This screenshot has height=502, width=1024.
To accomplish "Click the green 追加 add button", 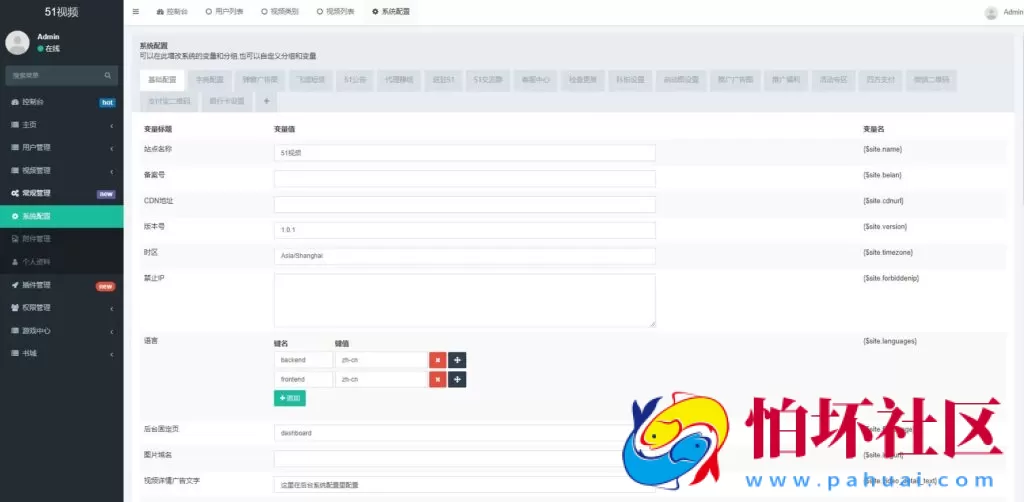I will (289, 398).
